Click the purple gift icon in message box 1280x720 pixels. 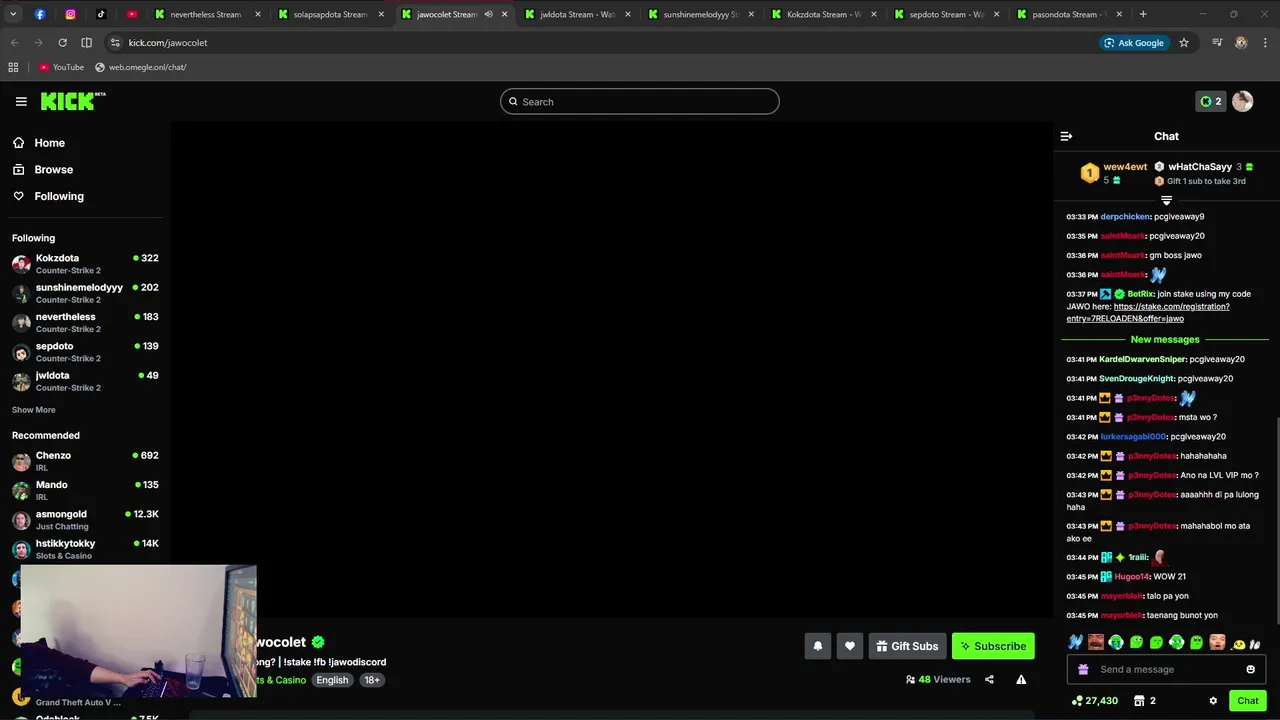1083,670
